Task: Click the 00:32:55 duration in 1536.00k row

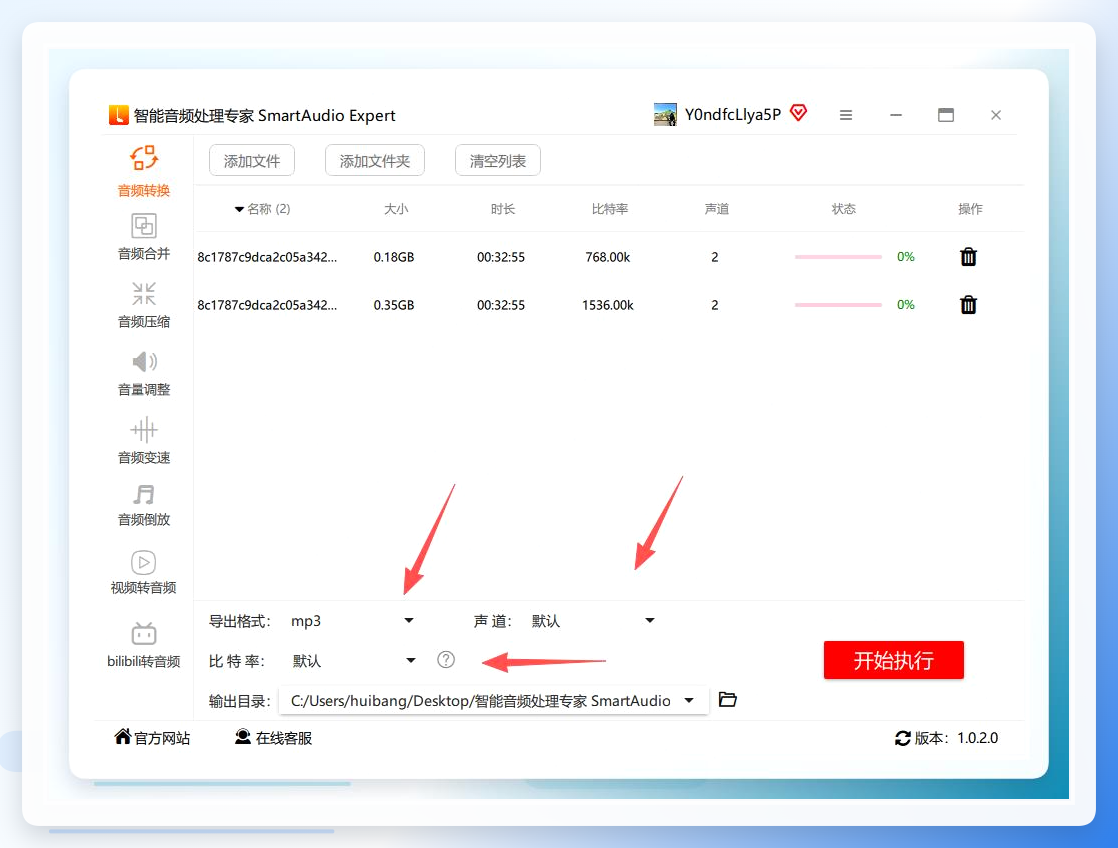Action: pyautogui.click(x=501, y=305)
